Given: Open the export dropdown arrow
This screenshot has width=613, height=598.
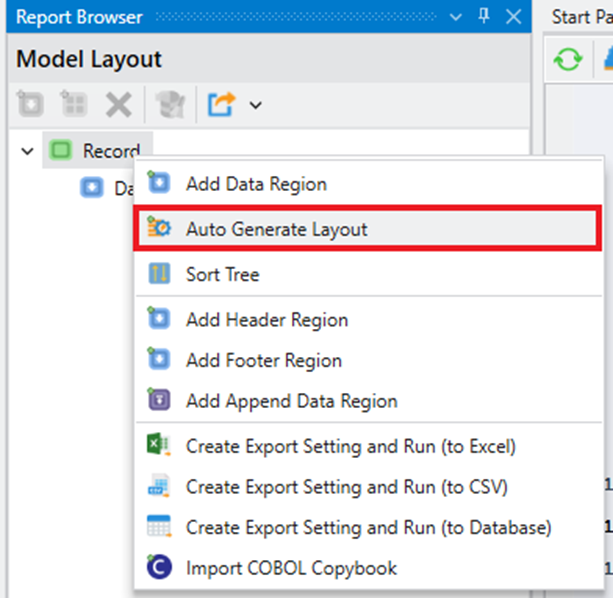Looking at the screenshot, I should click(255, 105).
